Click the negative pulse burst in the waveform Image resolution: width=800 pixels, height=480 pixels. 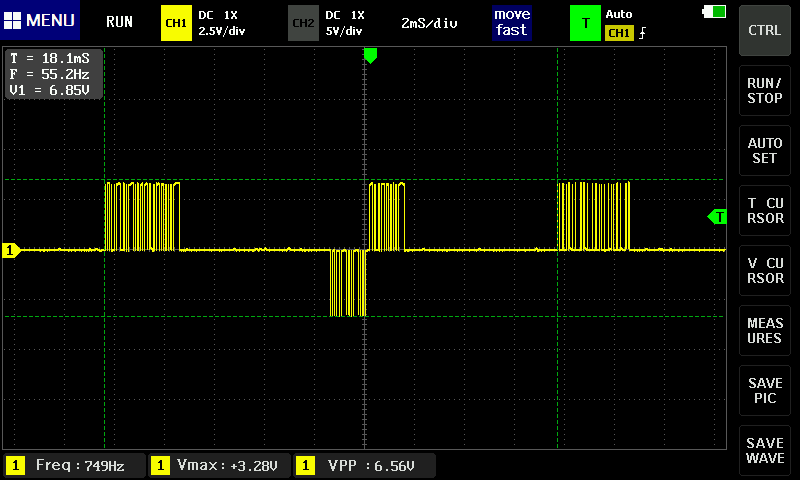[348, 283]
